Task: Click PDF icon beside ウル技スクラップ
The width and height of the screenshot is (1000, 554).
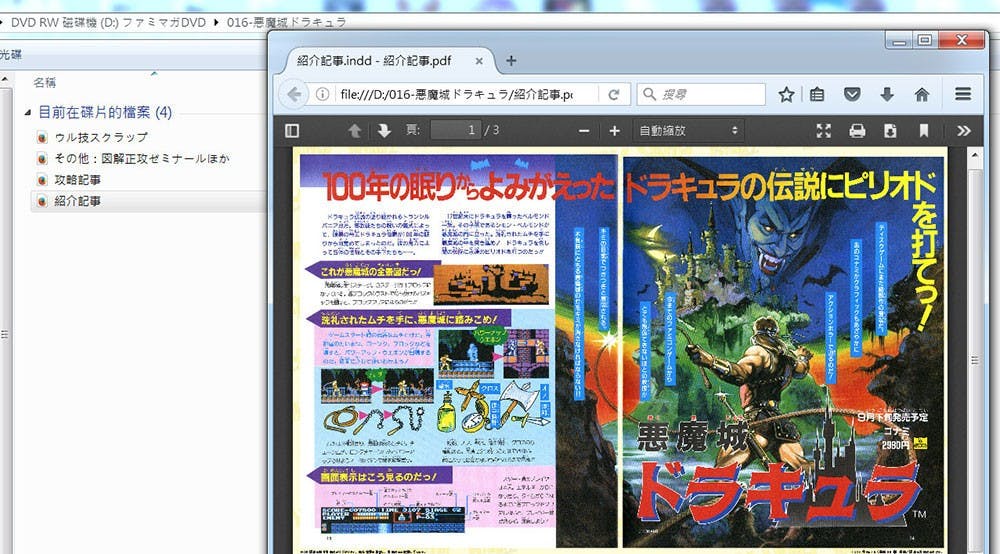Action: (42, 138)
